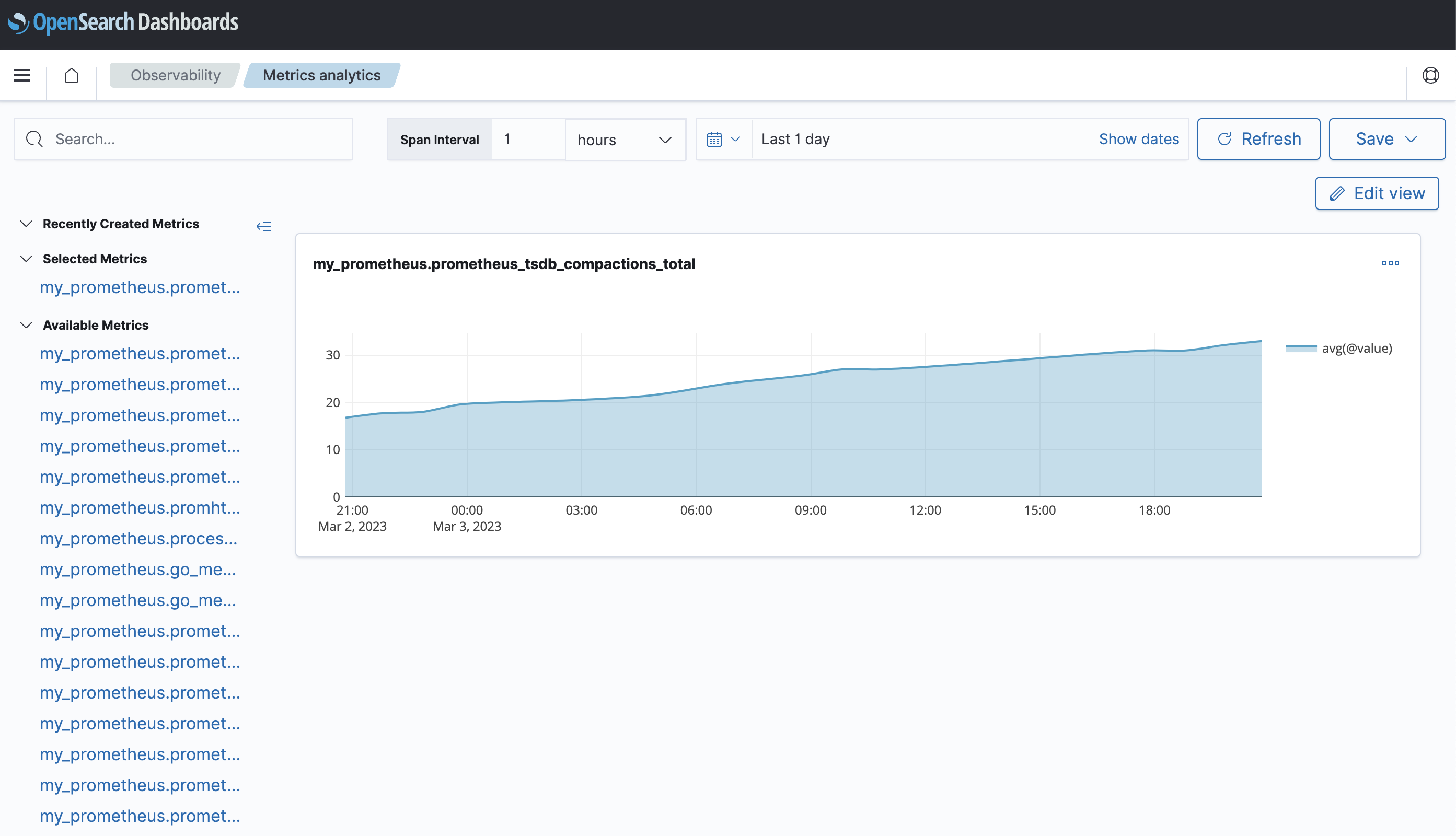Select the my_prometheus.promht... available metric

140,508
